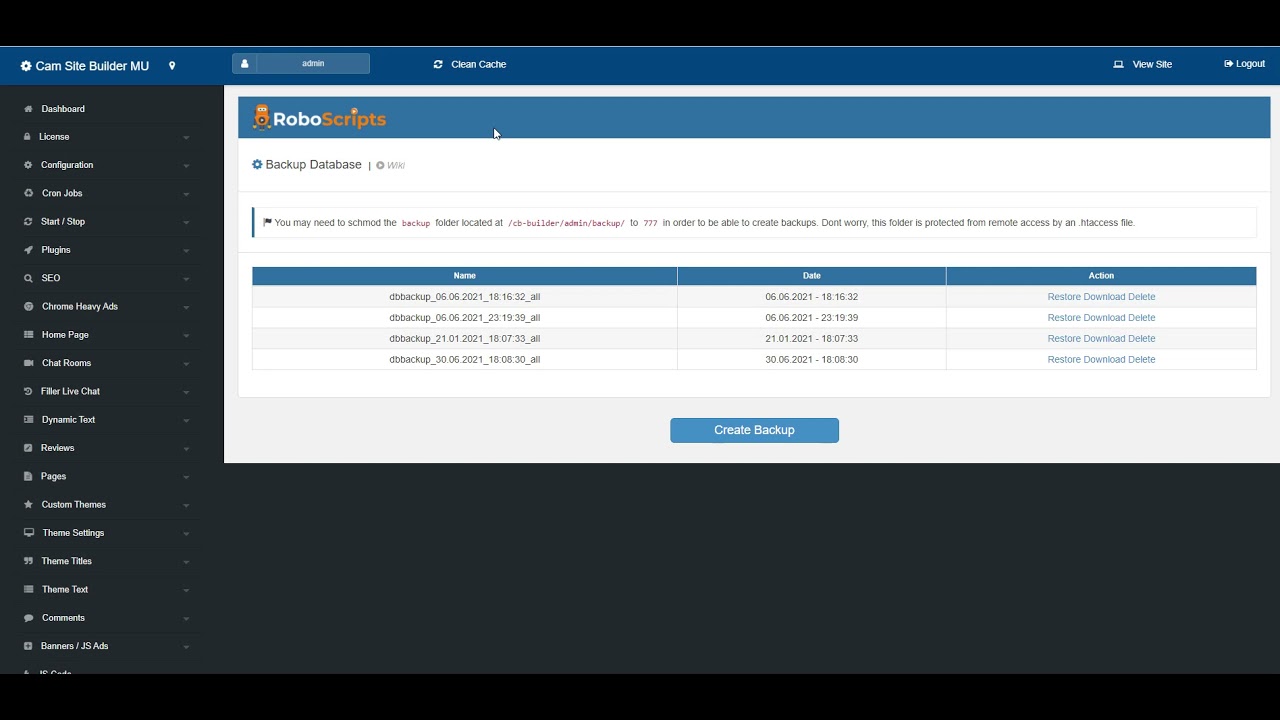Open the Theme Text menu
Image resolution: width=1280 pixels, height=720 pixels.
[x=64, y=590]
